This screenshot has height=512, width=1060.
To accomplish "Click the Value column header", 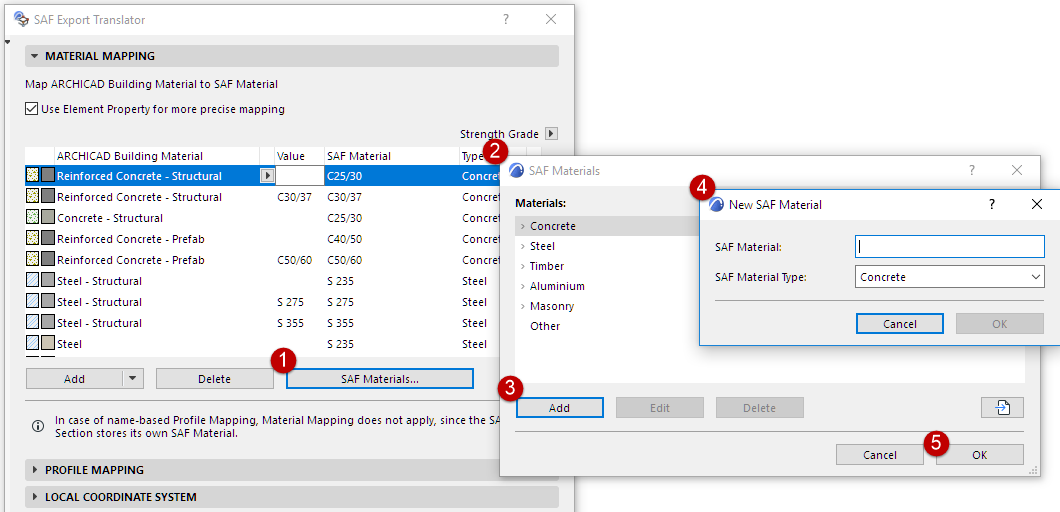I will [291, 156].
